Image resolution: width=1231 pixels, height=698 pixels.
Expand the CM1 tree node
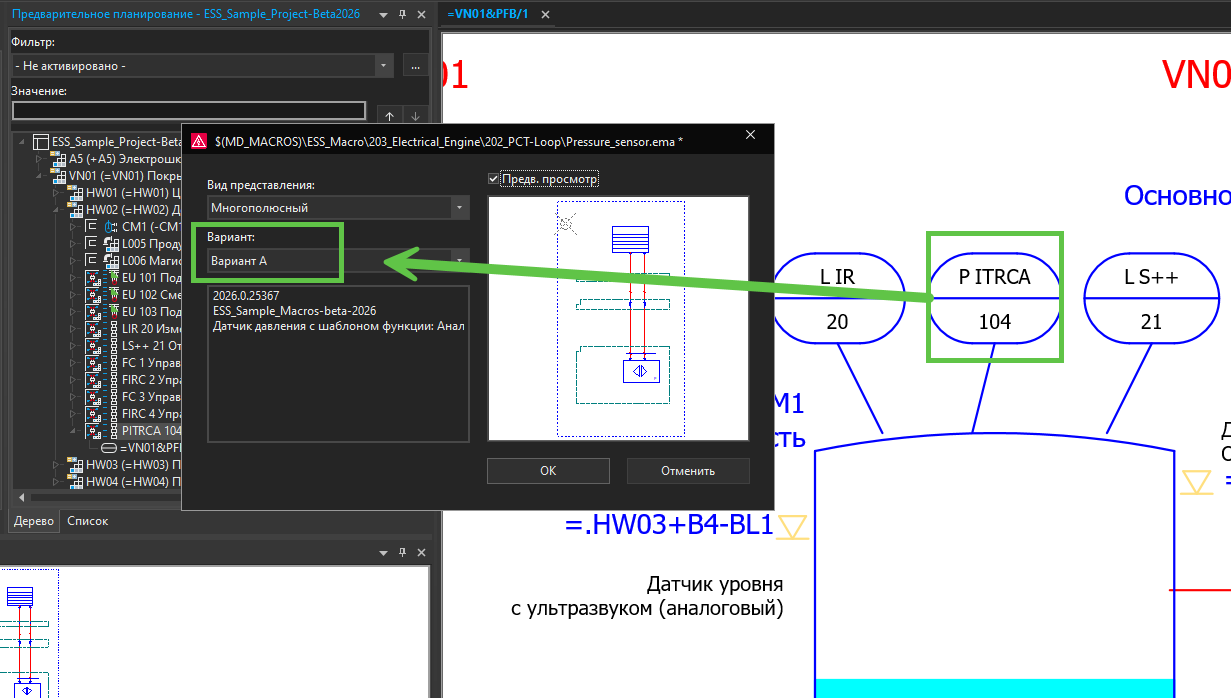[74, 227]
